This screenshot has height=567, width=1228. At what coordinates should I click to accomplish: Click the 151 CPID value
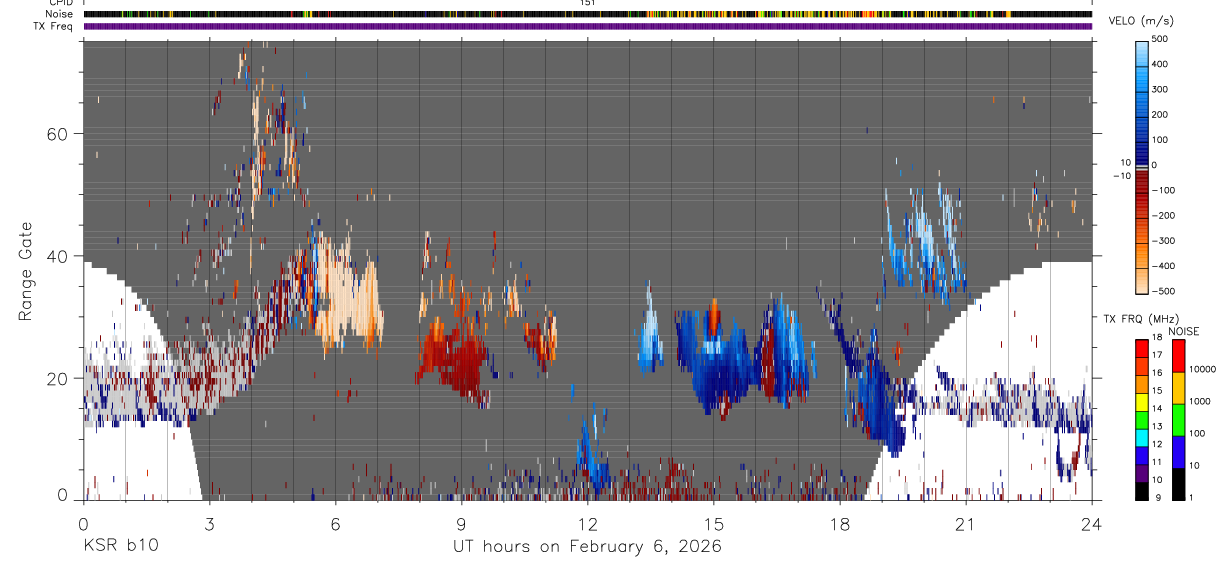(x=587, y=3)
